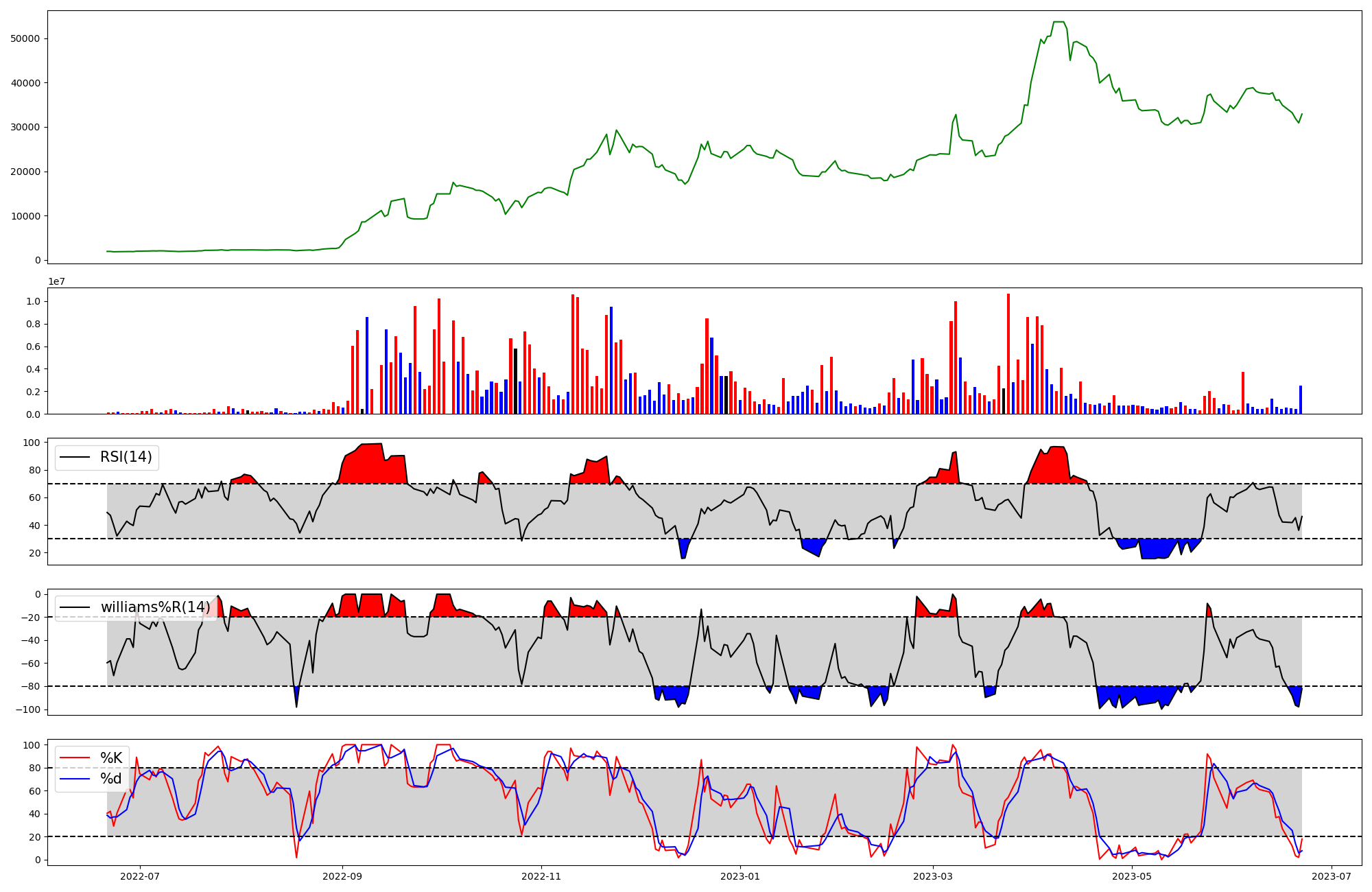Click the highest peak of the green price line

tap(1058, 23)
